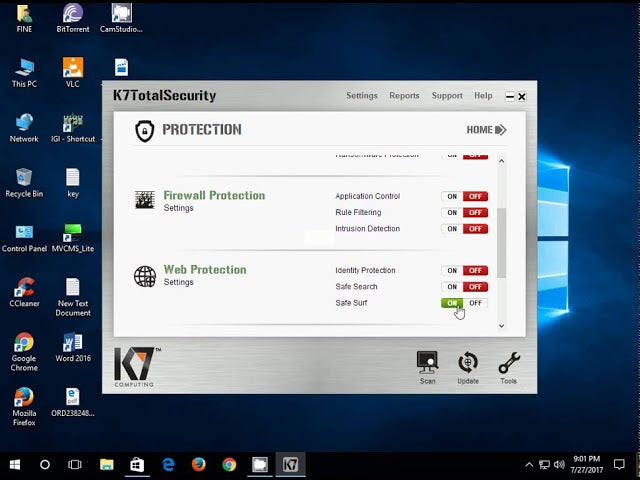640x480 pixels.
Task: Open K7 app from the taskbar
Action: coord(290,465)
